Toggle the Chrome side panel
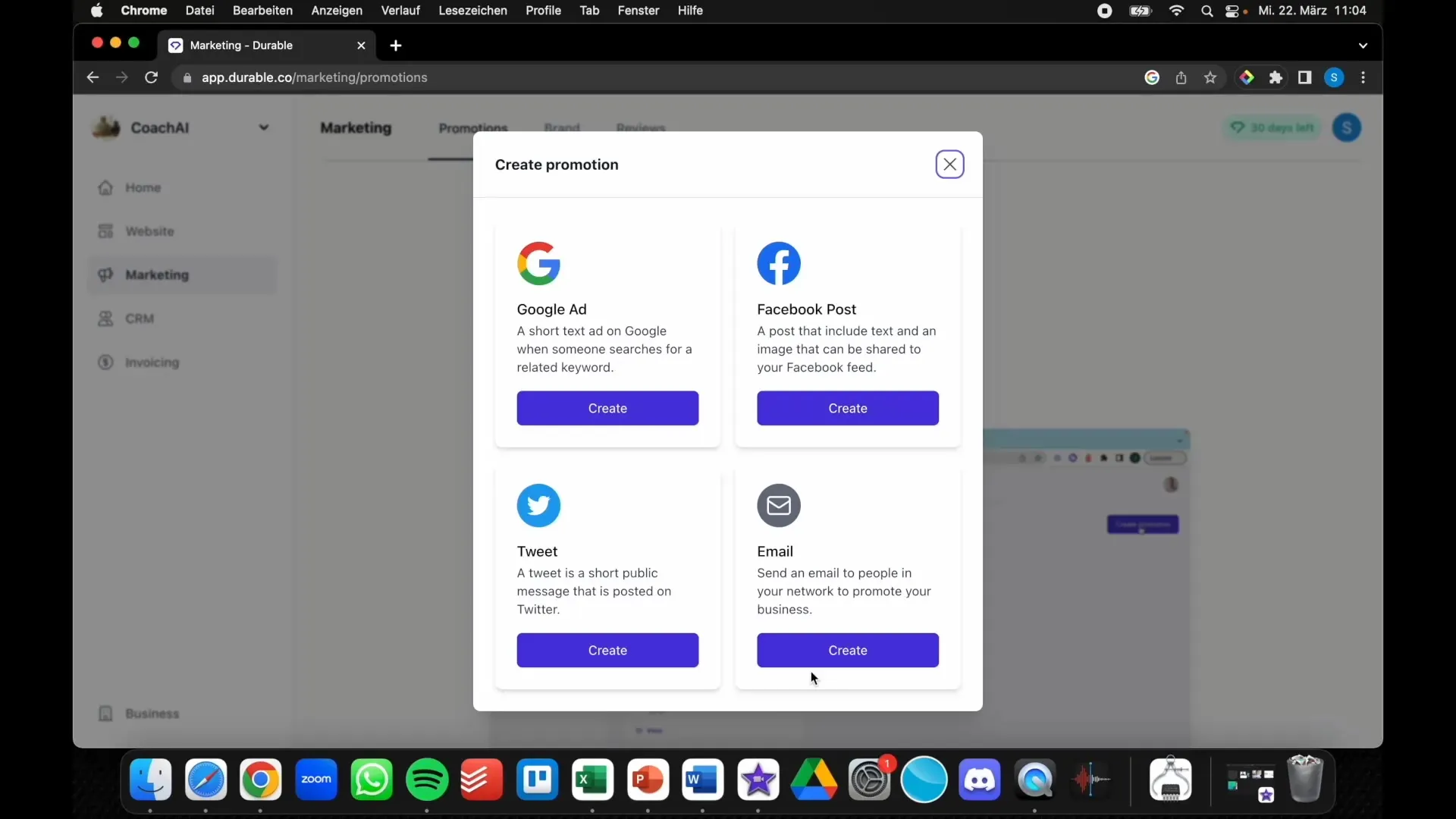1456x819 pixels. (1304, 77)
